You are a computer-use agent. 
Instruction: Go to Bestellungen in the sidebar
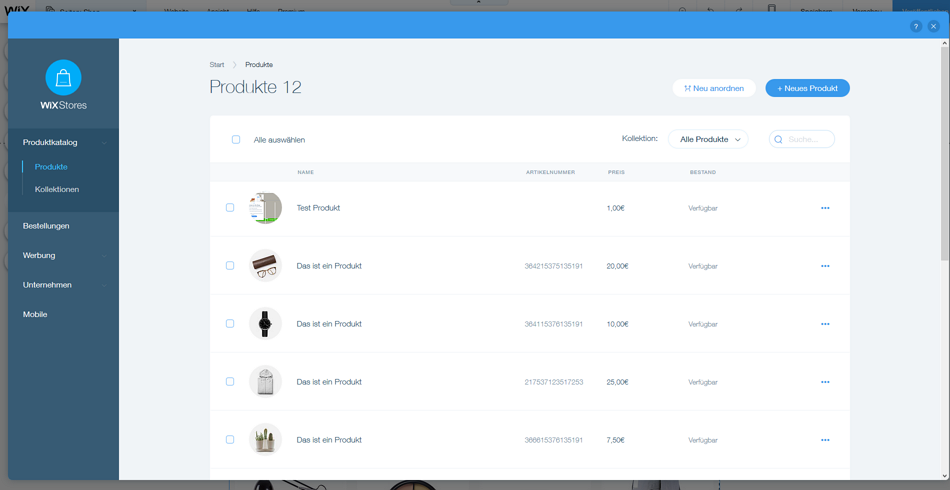click(x=46, y=226)
